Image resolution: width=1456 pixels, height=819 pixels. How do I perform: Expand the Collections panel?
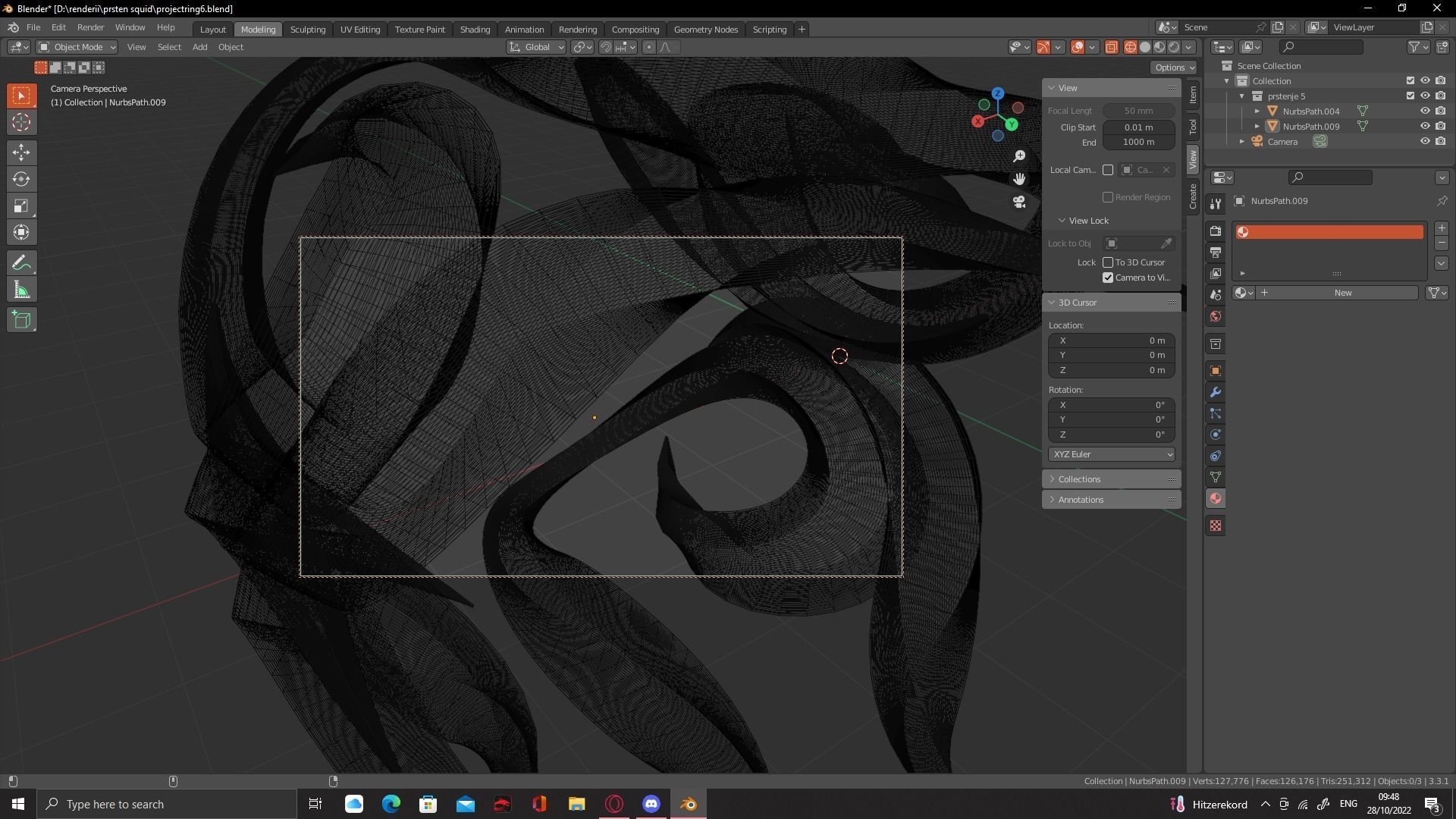click(x=1079, y=479)
